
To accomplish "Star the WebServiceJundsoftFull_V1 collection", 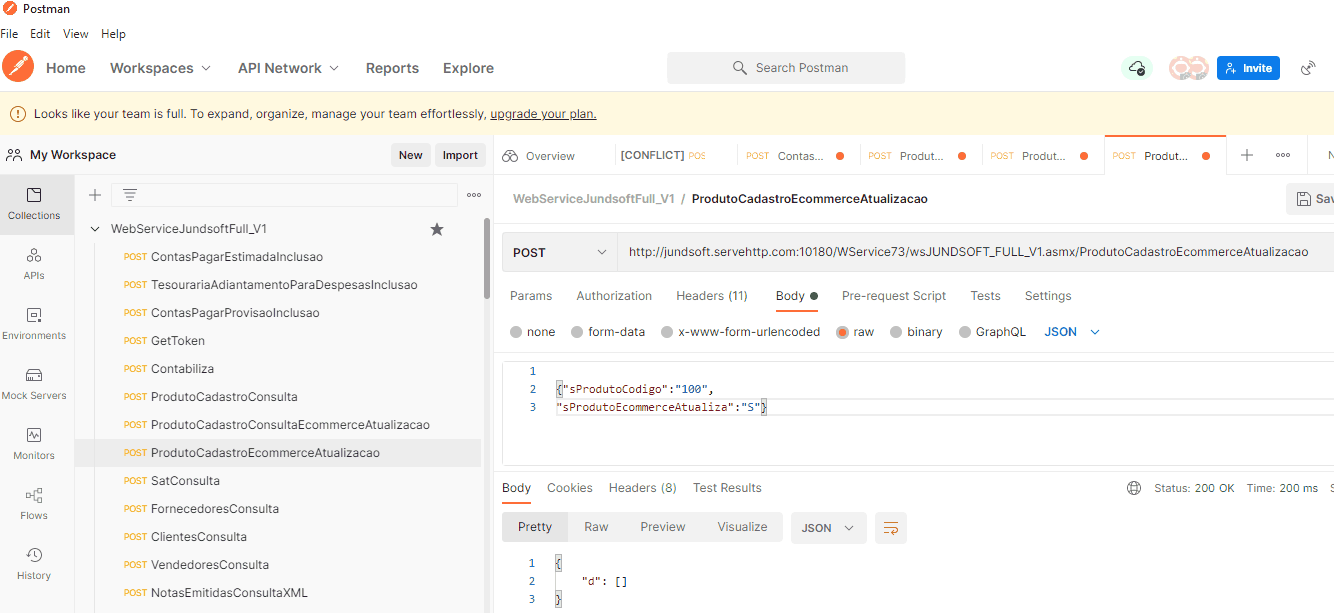I will [436, 229].
